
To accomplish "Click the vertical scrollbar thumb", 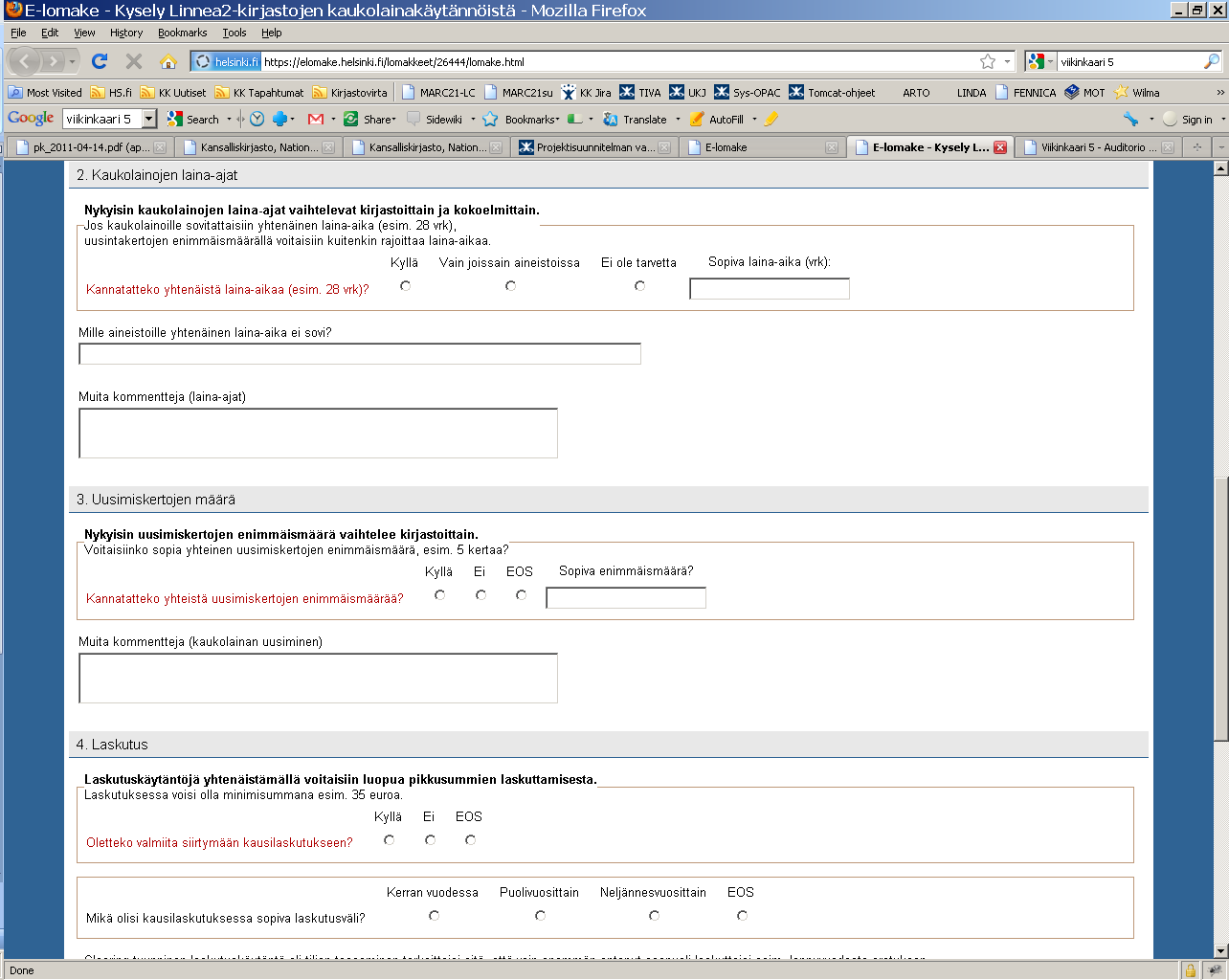I will click(x=1220, y=608).
